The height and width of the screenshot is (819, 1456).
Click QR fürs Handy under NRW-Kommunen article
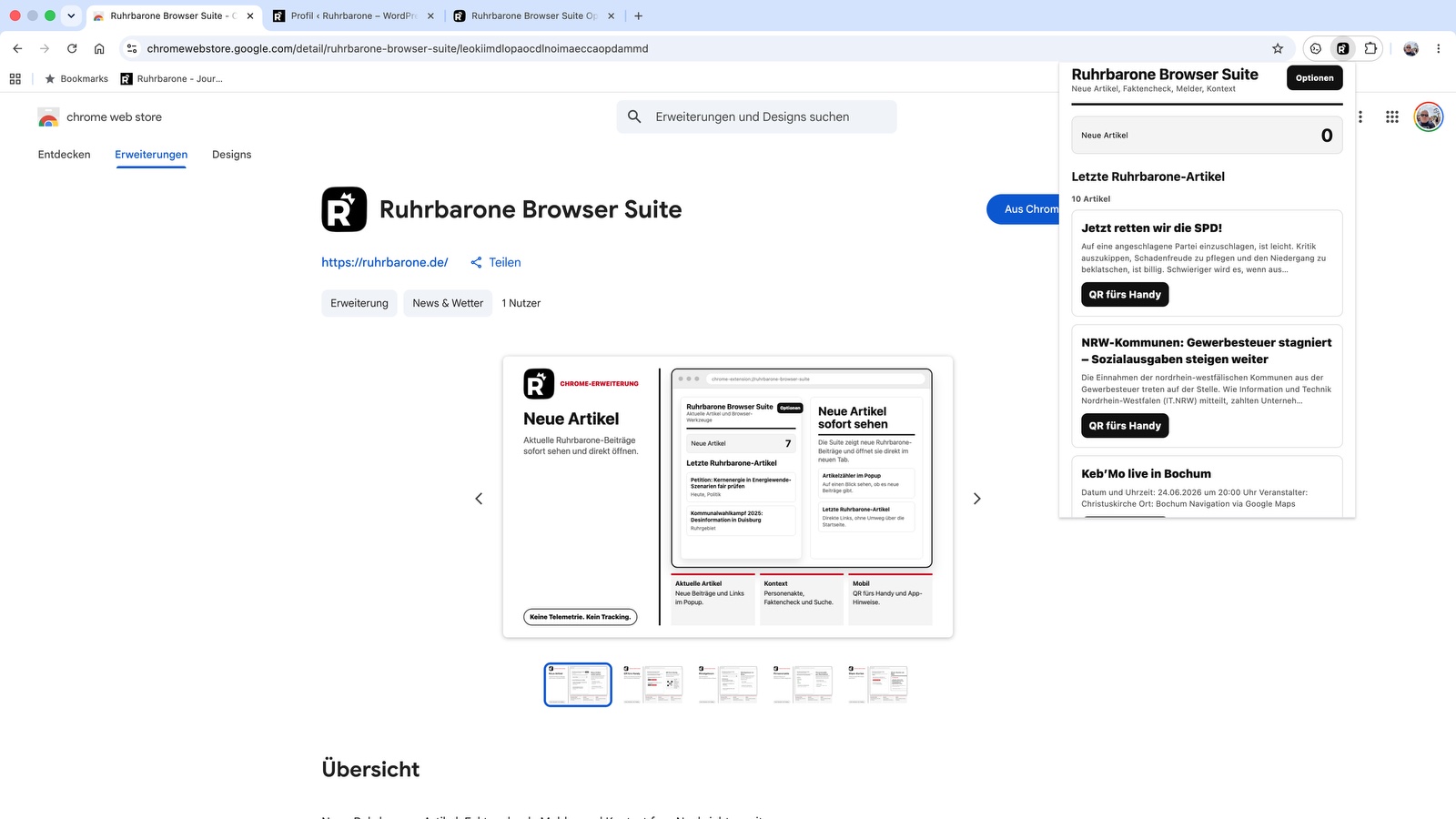[1125, 426]
